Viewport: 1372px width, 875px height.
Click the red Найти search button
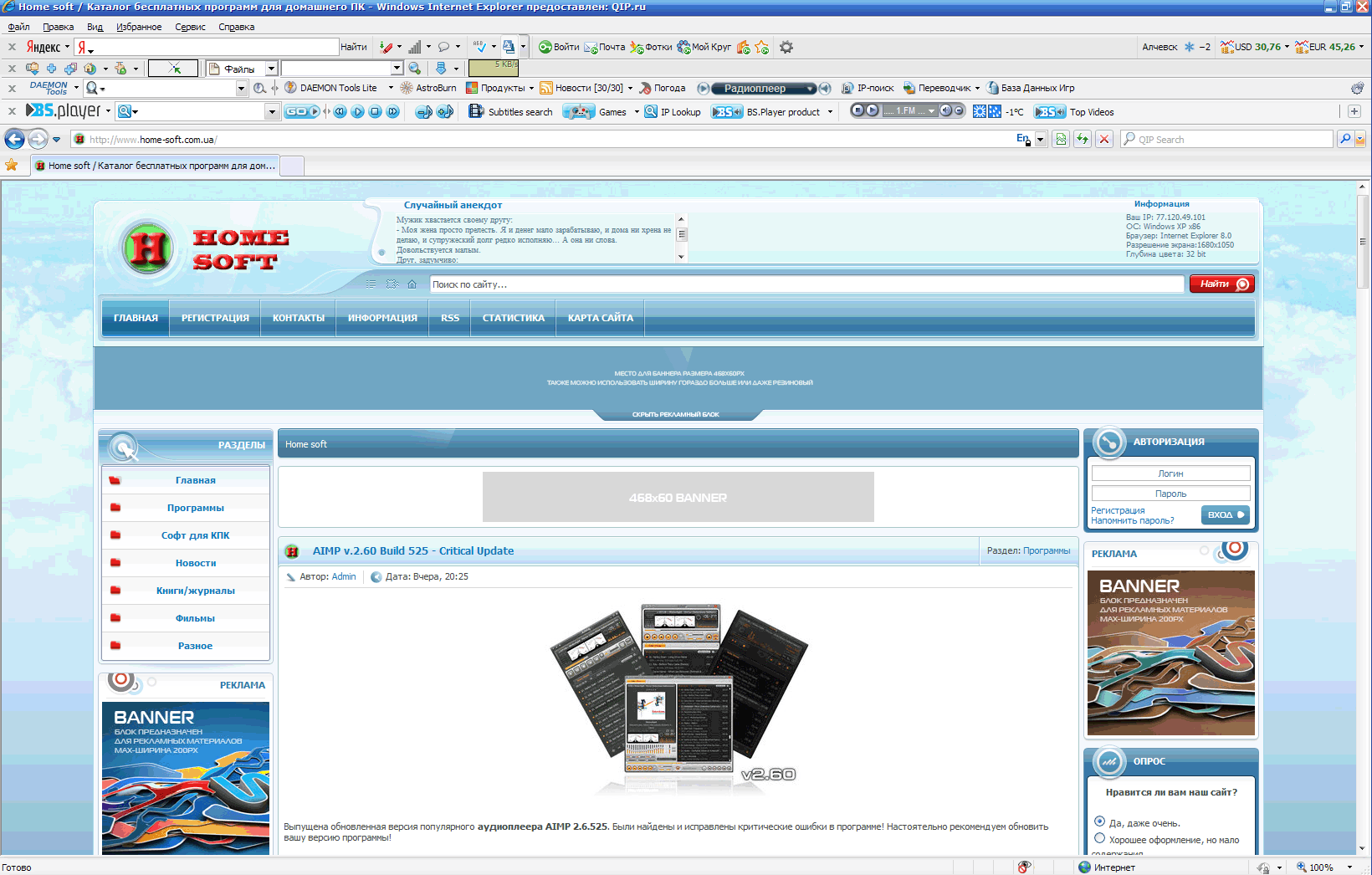[x=1221, y=284]
